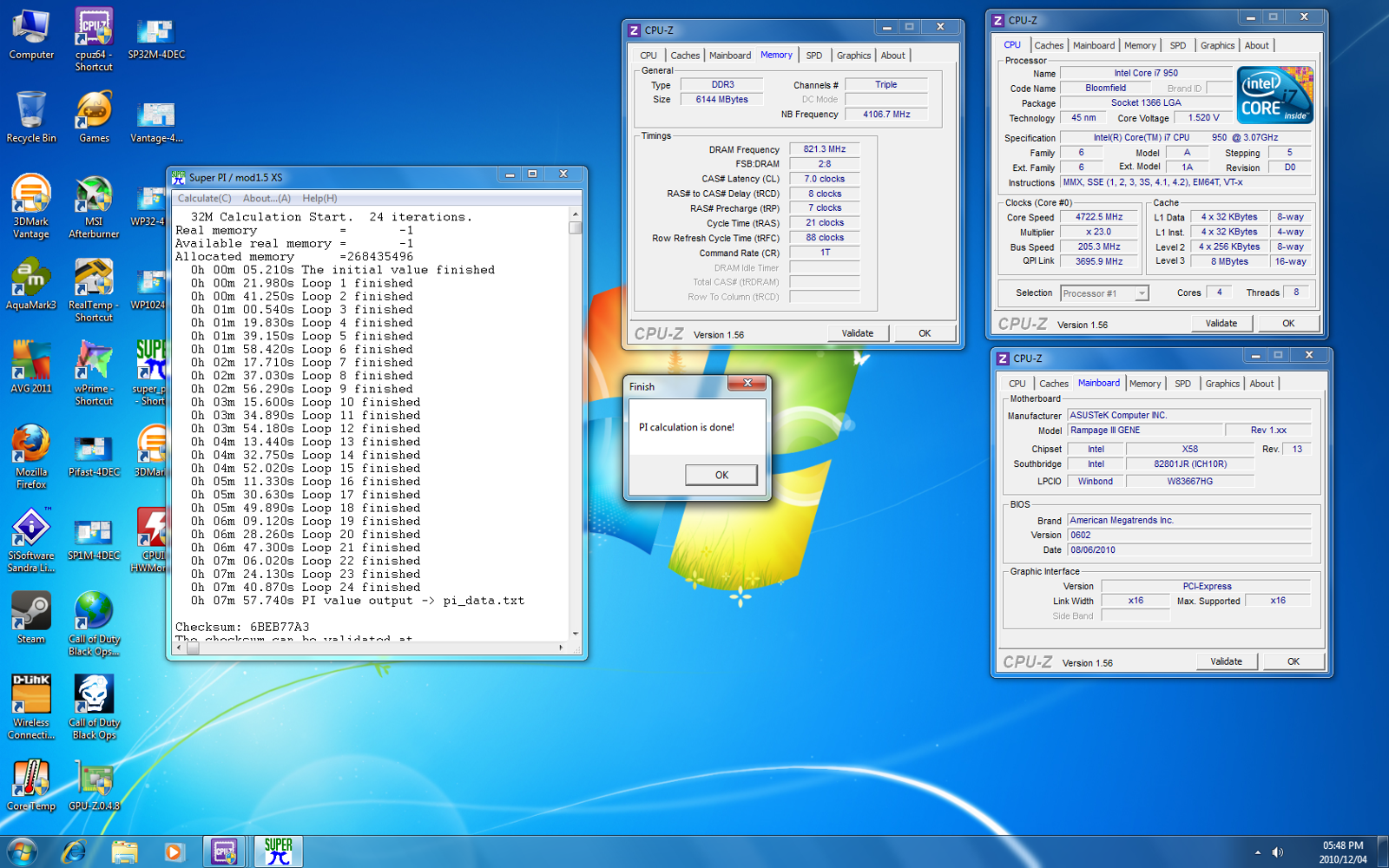Open the Games desktop shortcut

pos(94,117)
